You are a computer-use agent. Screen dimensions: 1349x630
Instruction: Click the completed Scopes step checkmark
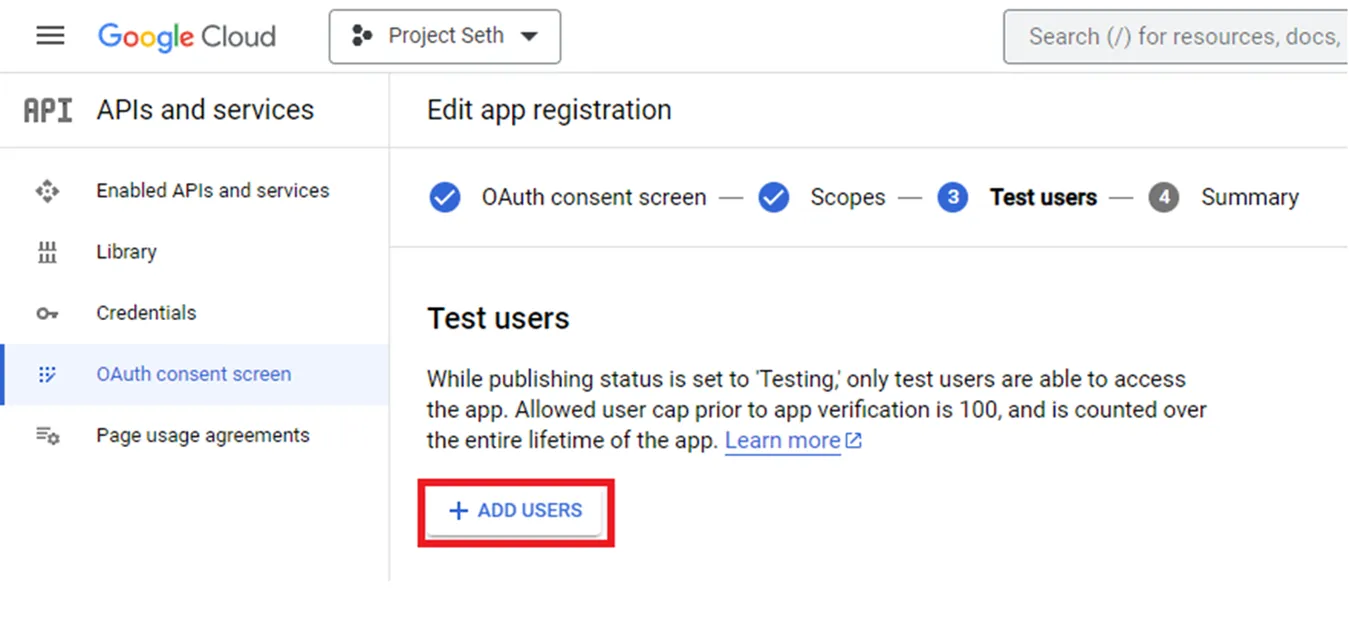click(x=774, y=197)
